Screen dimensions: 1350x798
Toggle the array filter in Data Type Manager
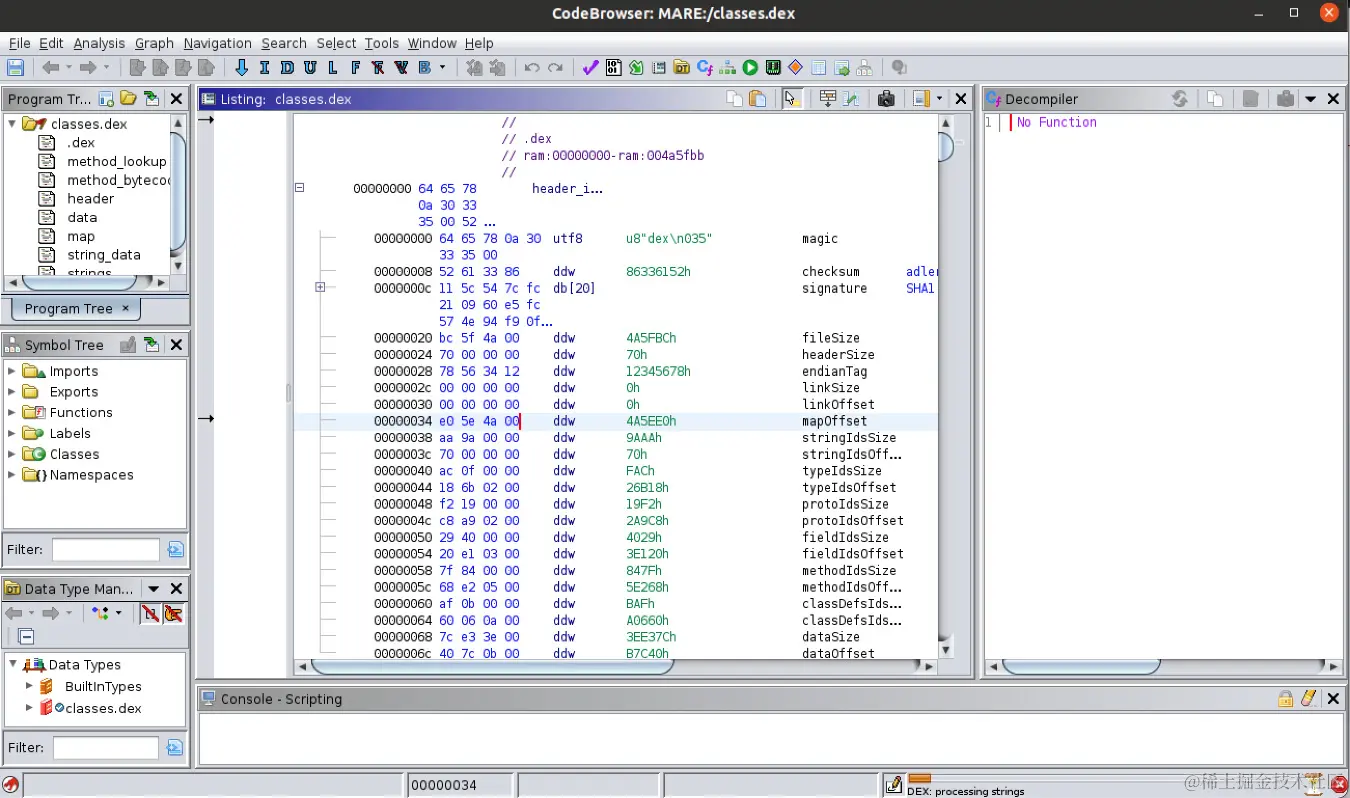[x=150, y=613]
